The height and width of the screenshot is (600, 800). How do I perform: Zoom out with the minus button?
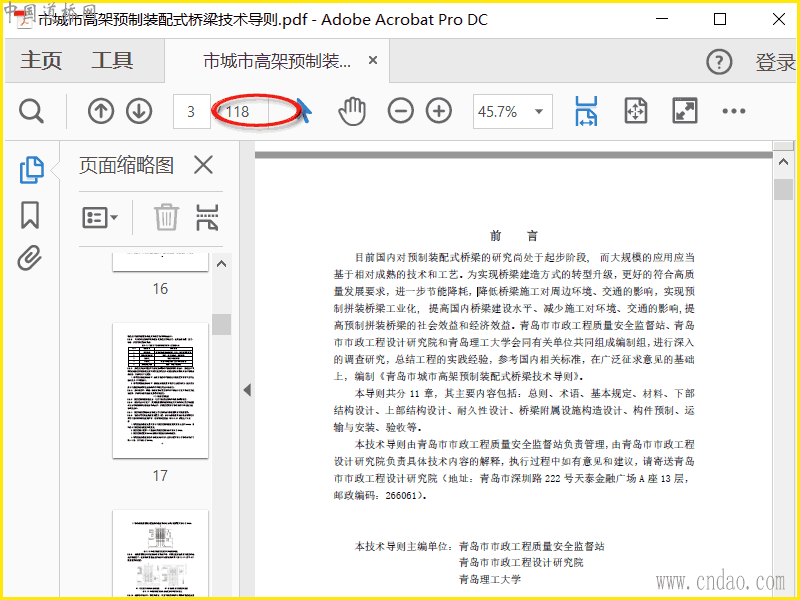pyautogui.click(x=401, y=111)
